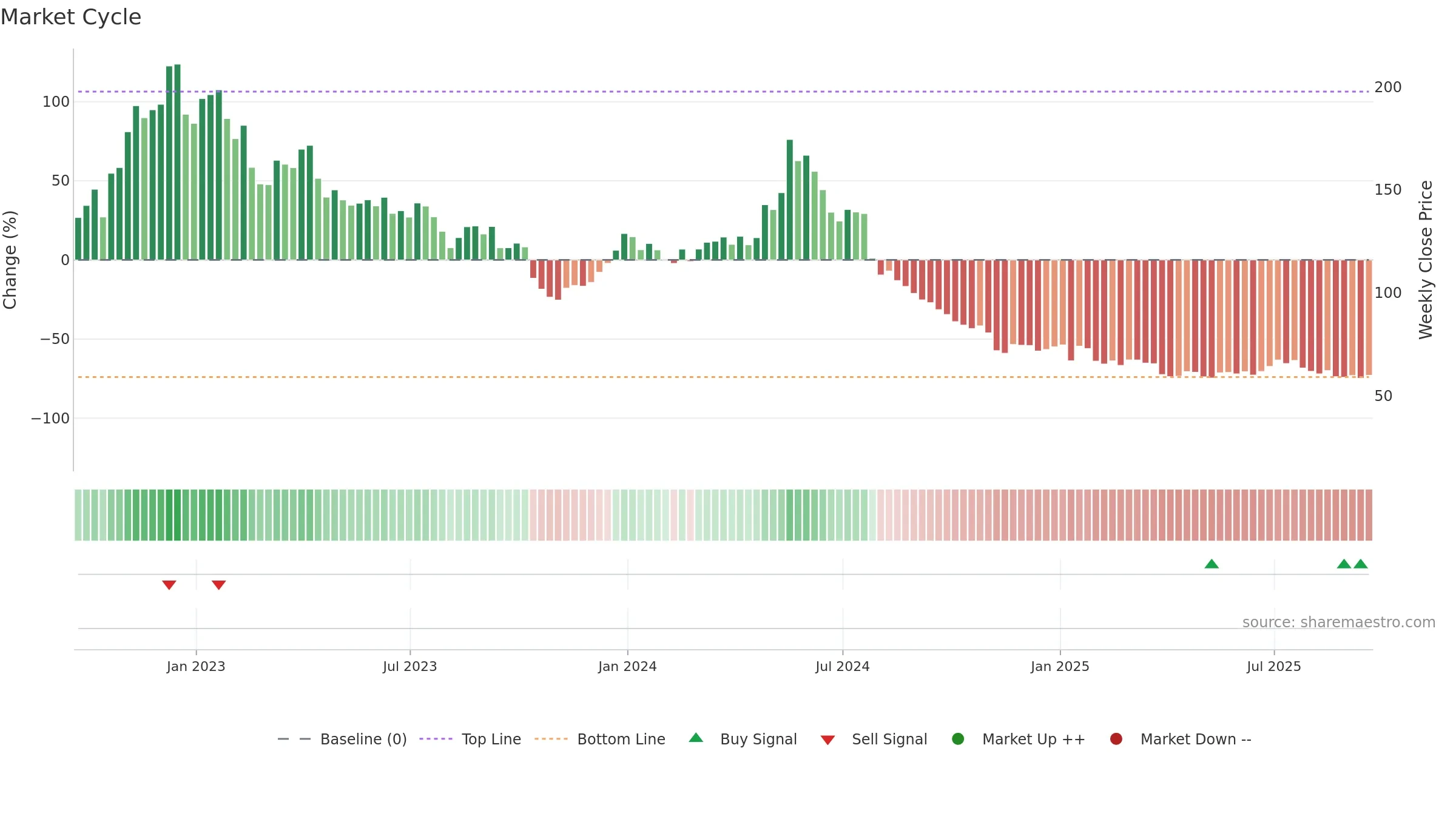Toggle the Sell Signal legend entry
The image size is (1456, 819).
[874, 739]
